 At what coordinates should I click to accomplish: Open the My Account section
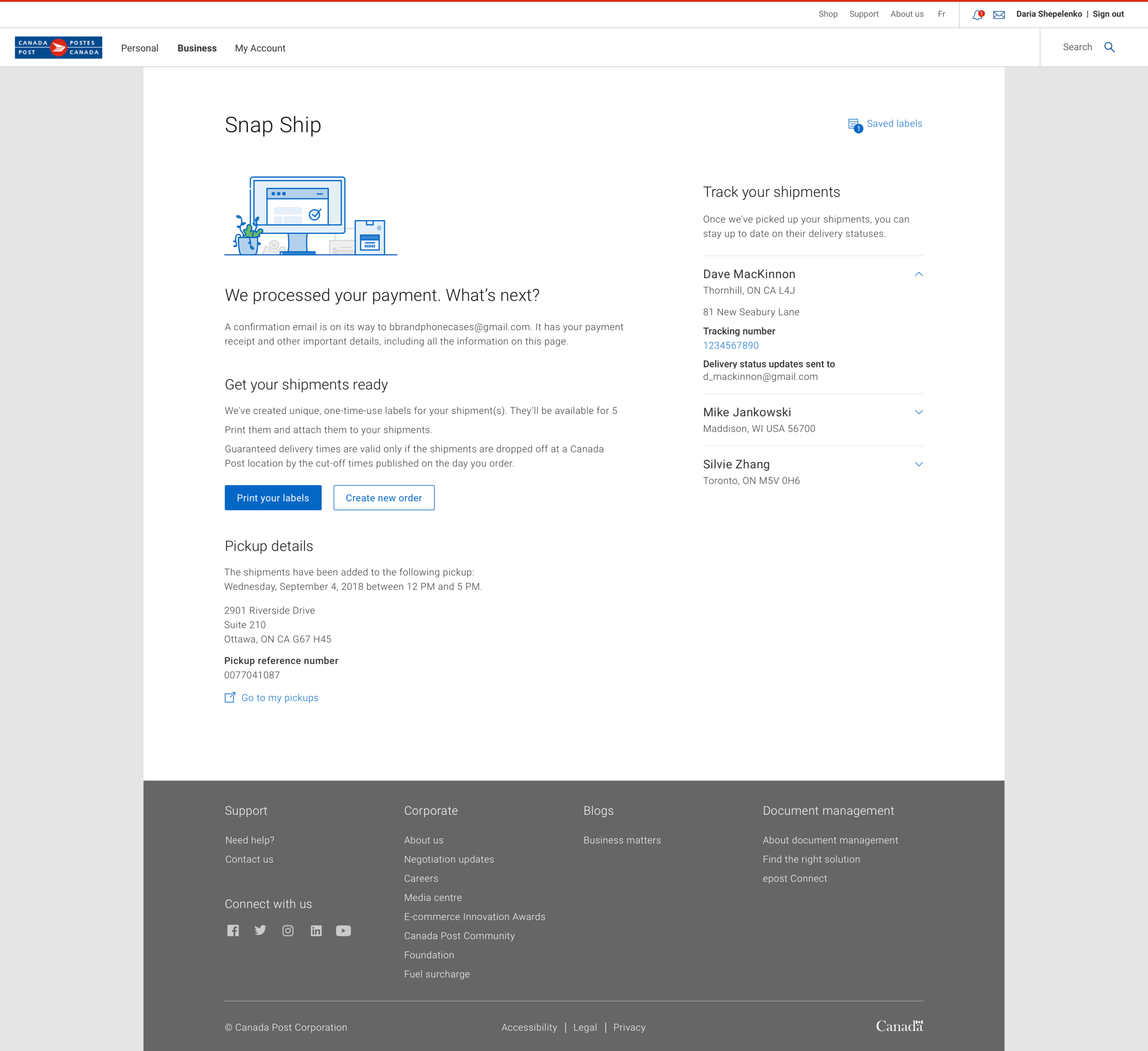pos(259,48)
